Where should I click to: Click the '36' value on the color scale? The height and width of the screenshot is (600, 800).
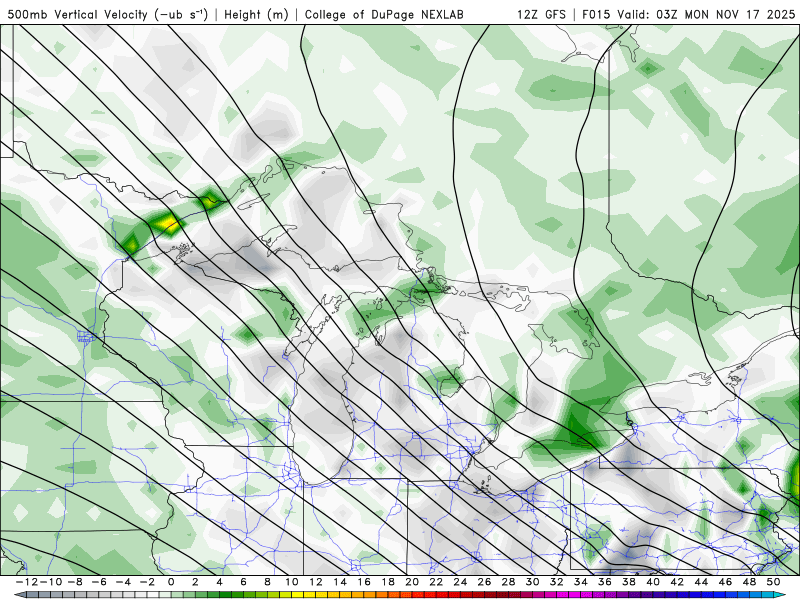pos(605,582)
